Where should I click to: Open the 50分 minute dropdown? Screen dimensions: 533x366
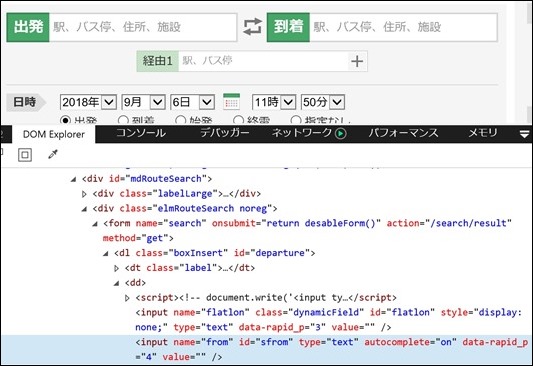tap(323, 102)
